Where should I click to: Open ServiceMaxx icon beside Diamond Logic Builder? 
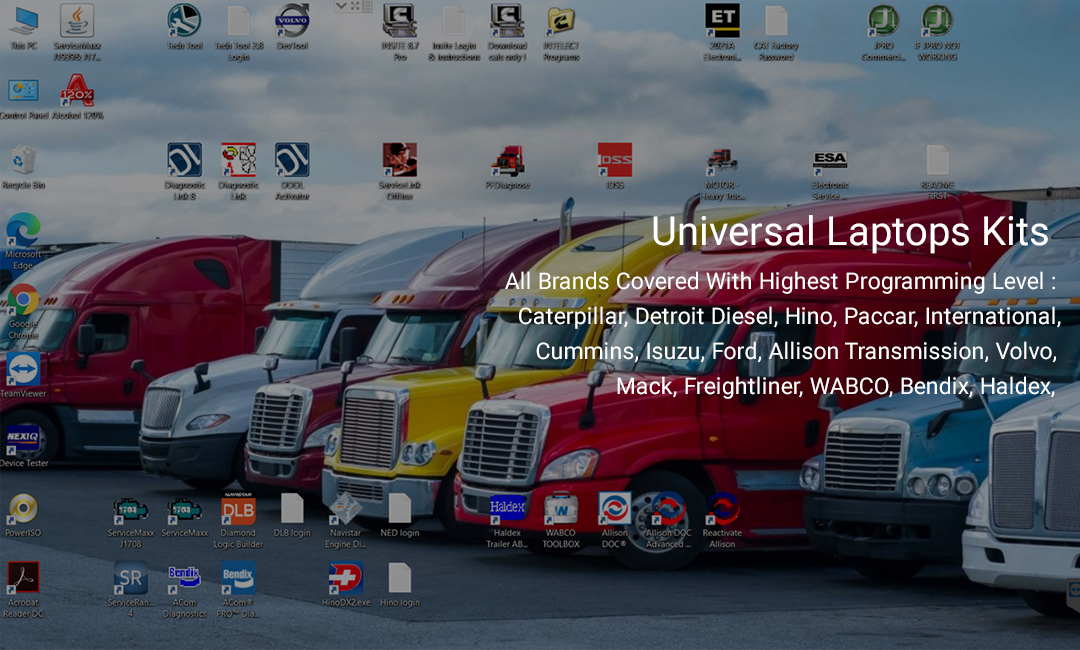(x=185, y=516)
